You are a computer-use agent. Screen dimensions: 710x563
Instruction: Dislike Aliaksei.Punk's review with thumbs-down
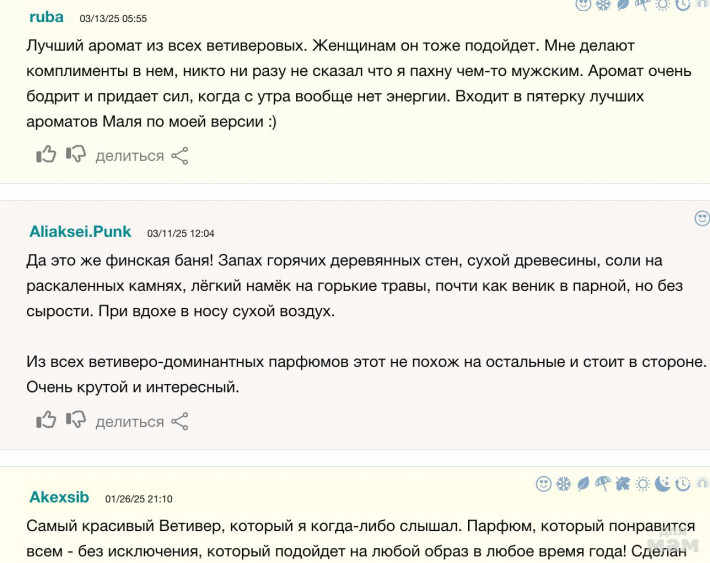[x=76, y=420]
